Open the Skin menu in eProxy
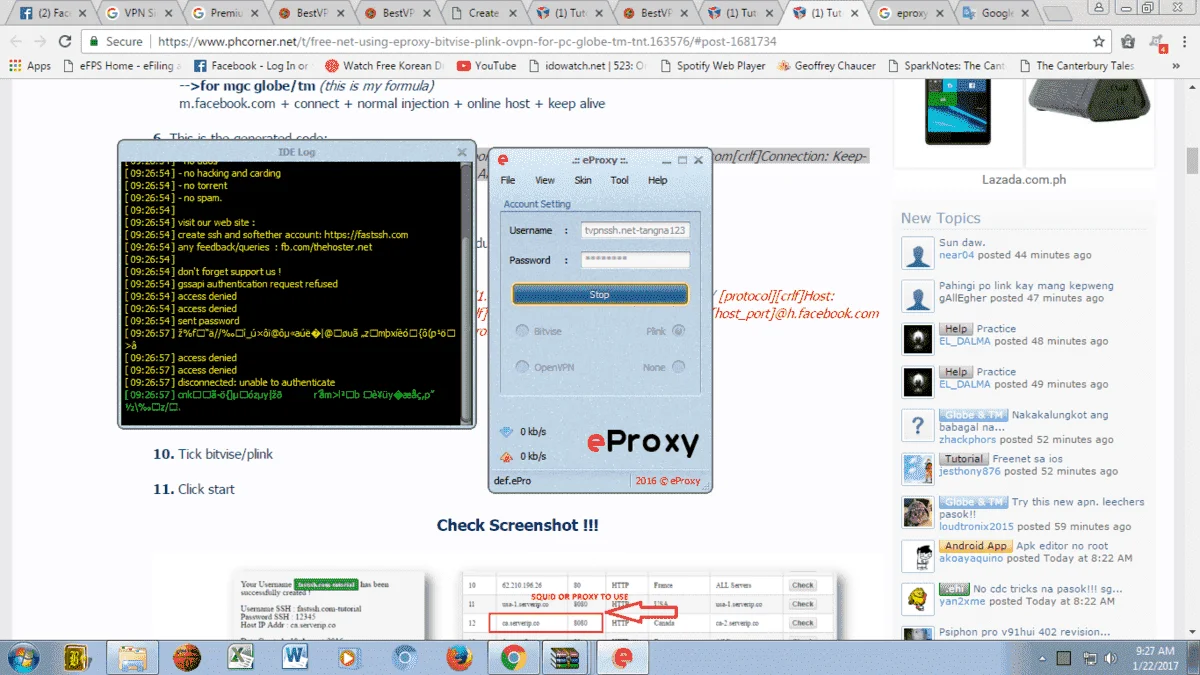 tap(583, 180)
